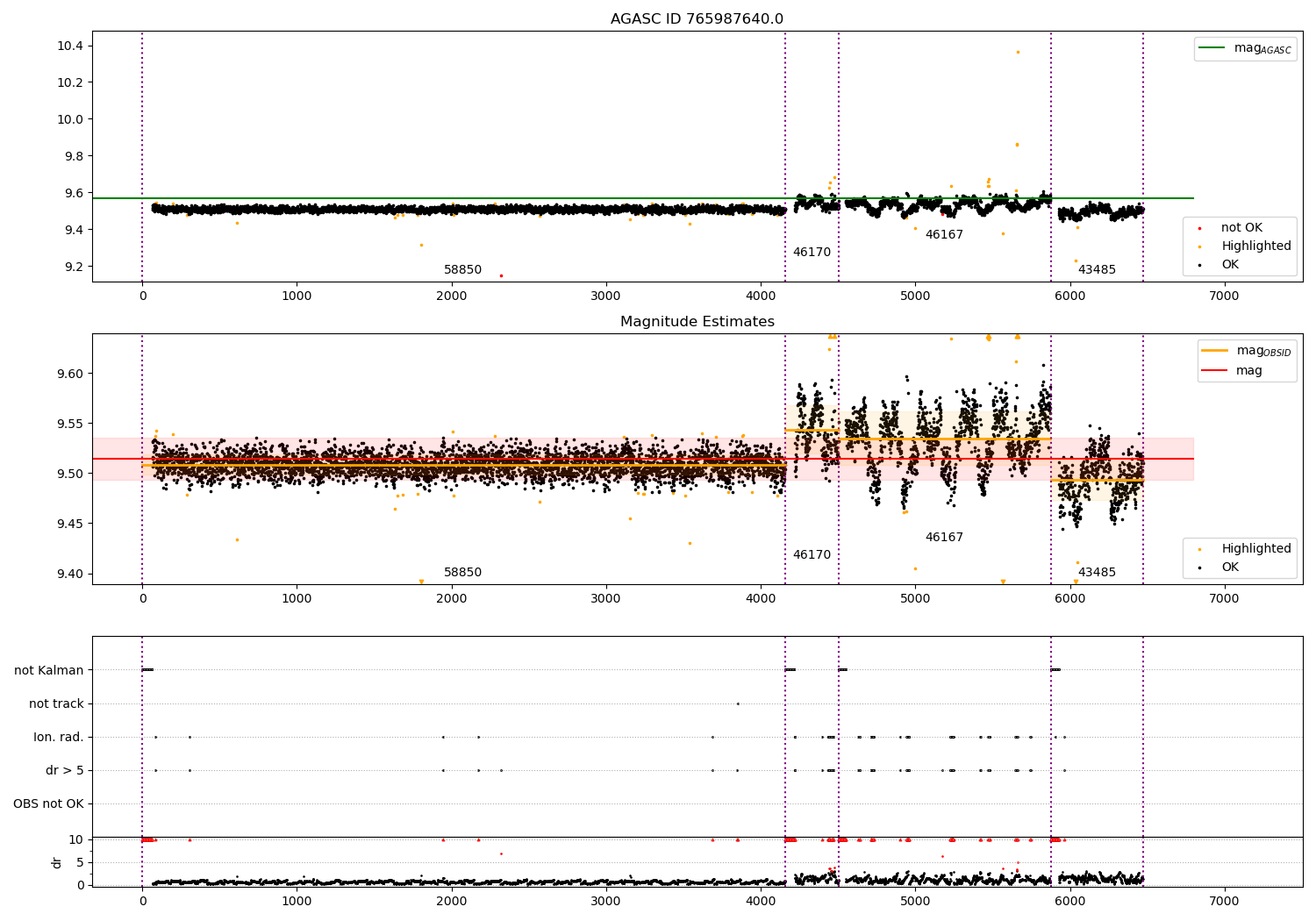This screenshot has width=1316, height=921.
Task: Click the title 'AGASC ID 765987640.0'
Action: coord(697,19)
